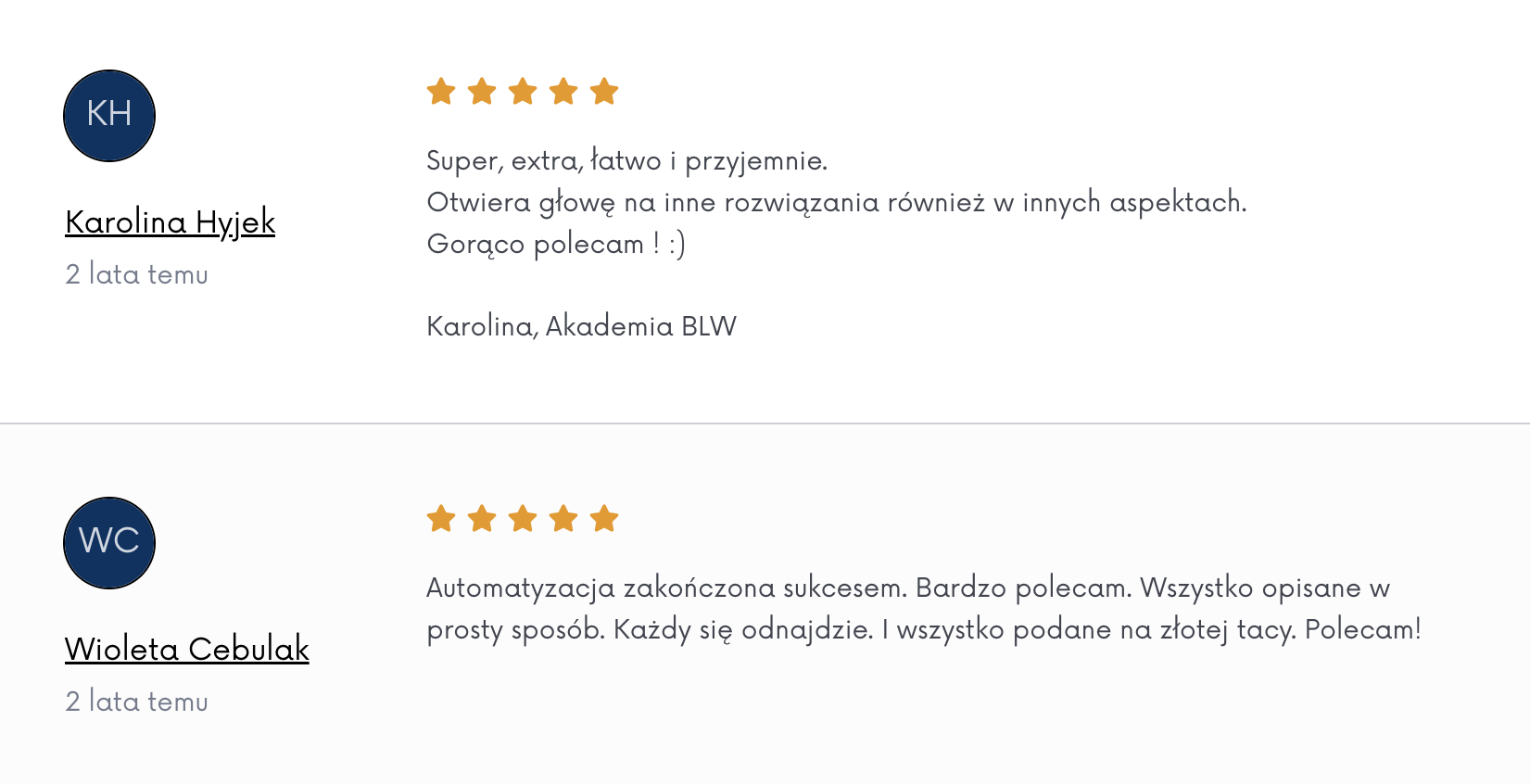Click first star in Karolina Hyjek's rating
The width and height of the screenshot is (1530, 784).
[441, 92]
